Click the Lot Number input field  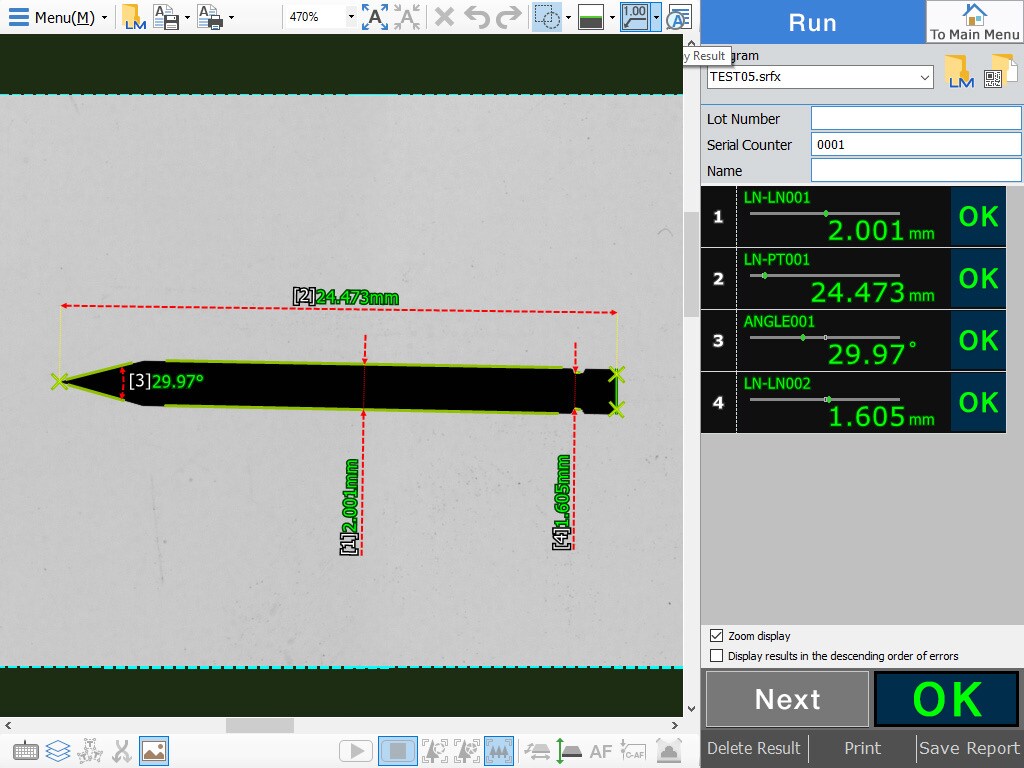pos(915,119)
